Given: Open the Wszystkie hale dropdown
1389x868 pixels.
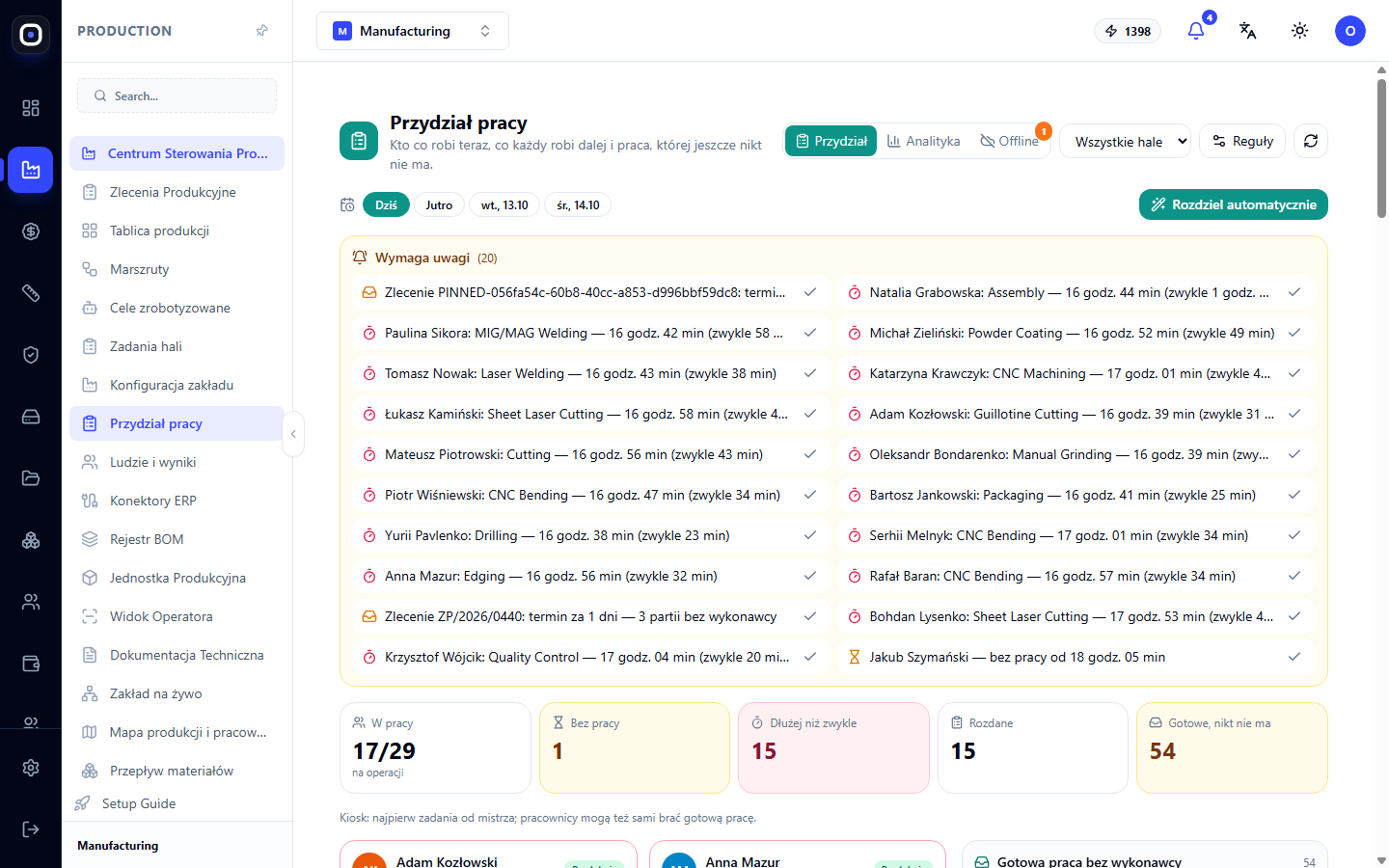Looking at the screenshot, I should 1126,142.
